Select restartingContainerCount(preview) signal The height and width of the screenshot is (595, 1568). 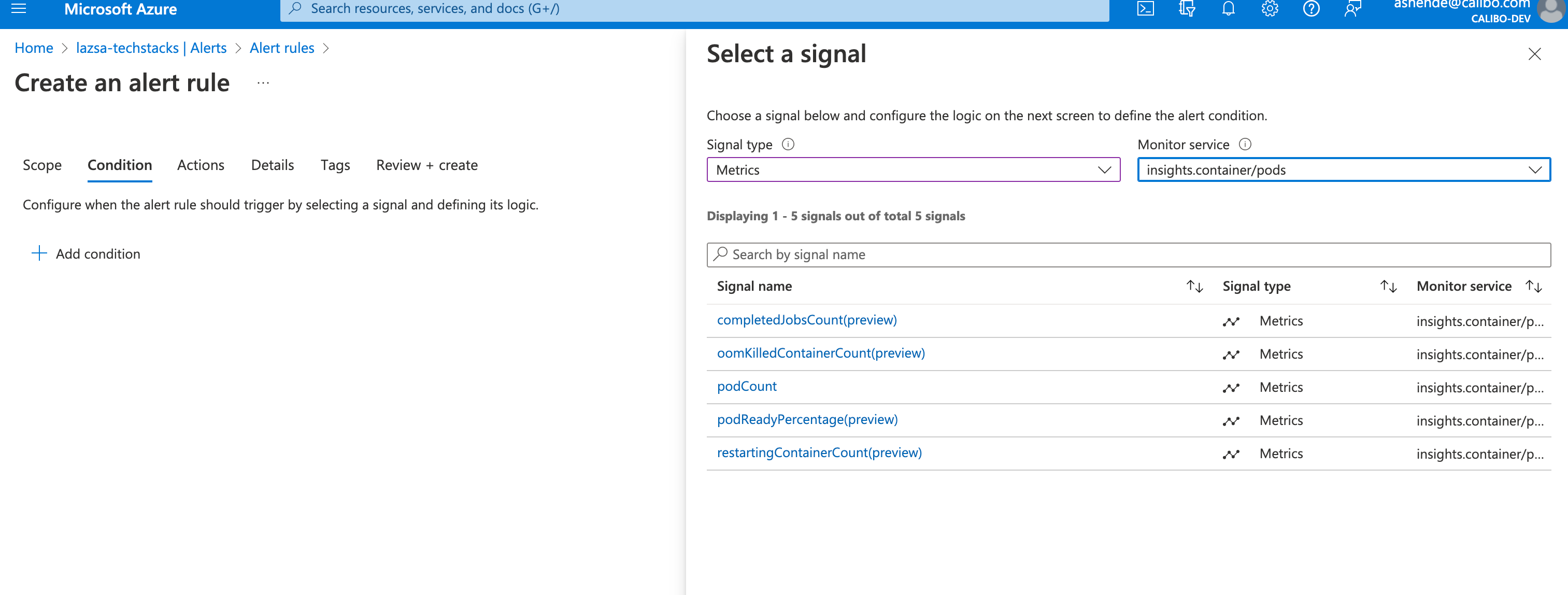[819, 452]
